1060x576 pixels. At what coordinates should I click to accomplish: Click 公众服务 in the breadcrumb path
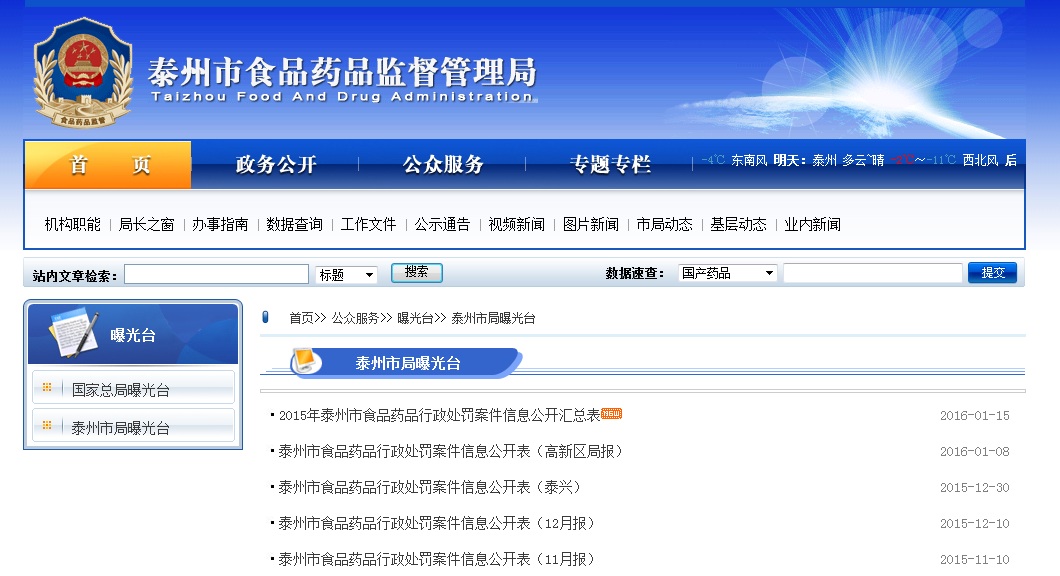355,318
